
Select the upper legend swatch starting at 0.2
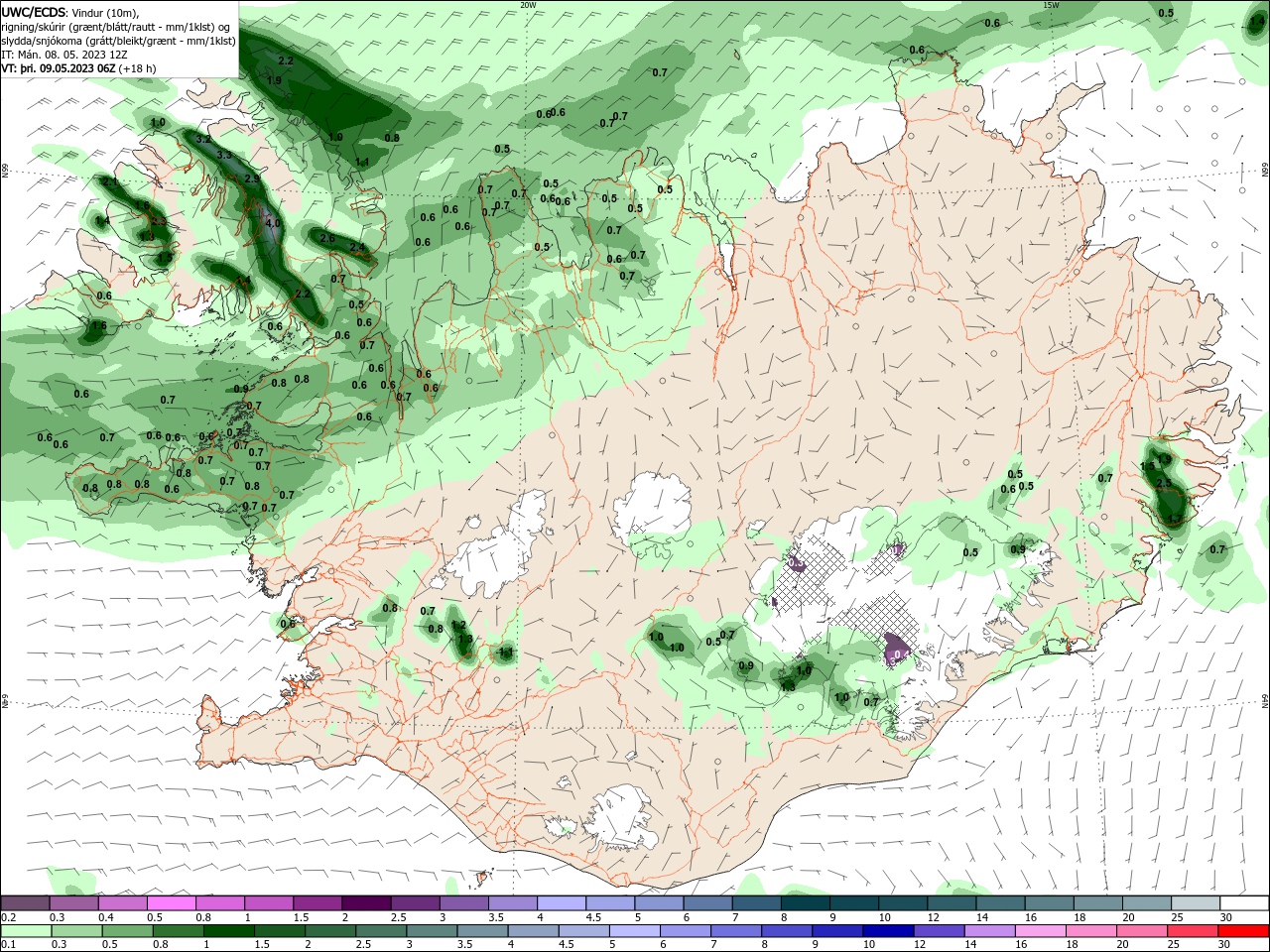25,903
